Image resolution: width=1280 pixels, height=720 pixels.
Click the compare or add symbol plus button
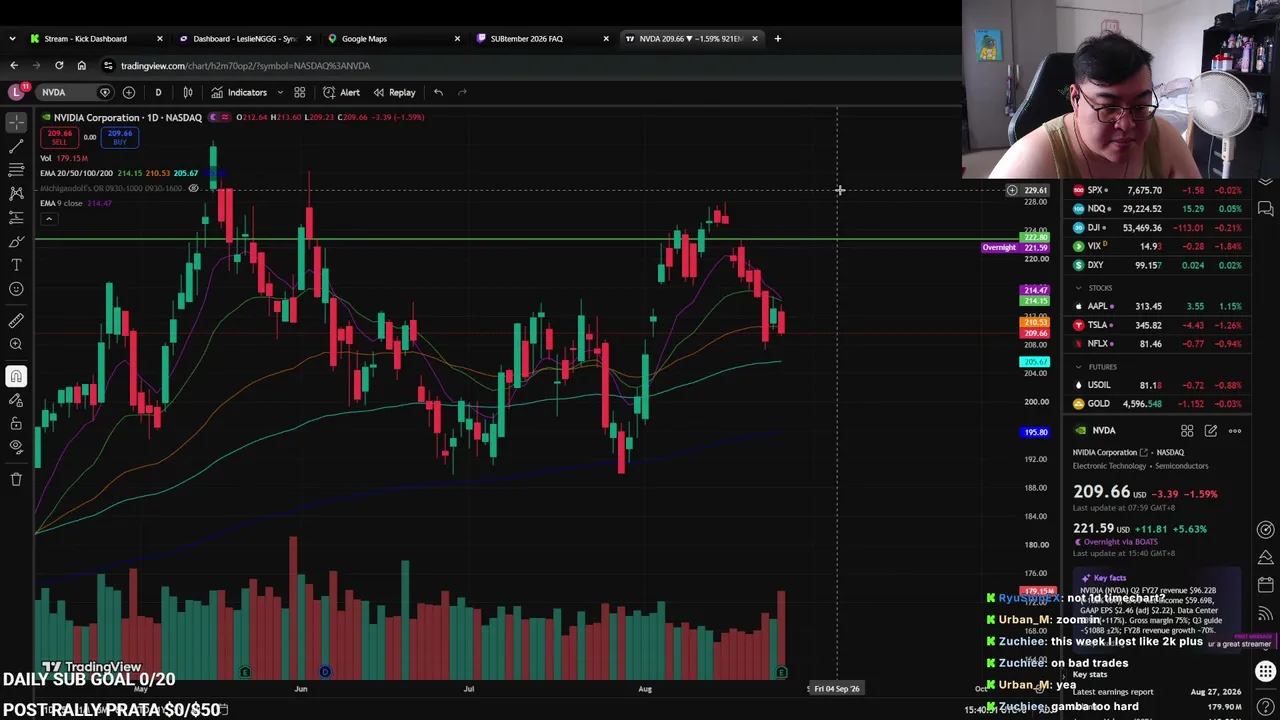129,92
